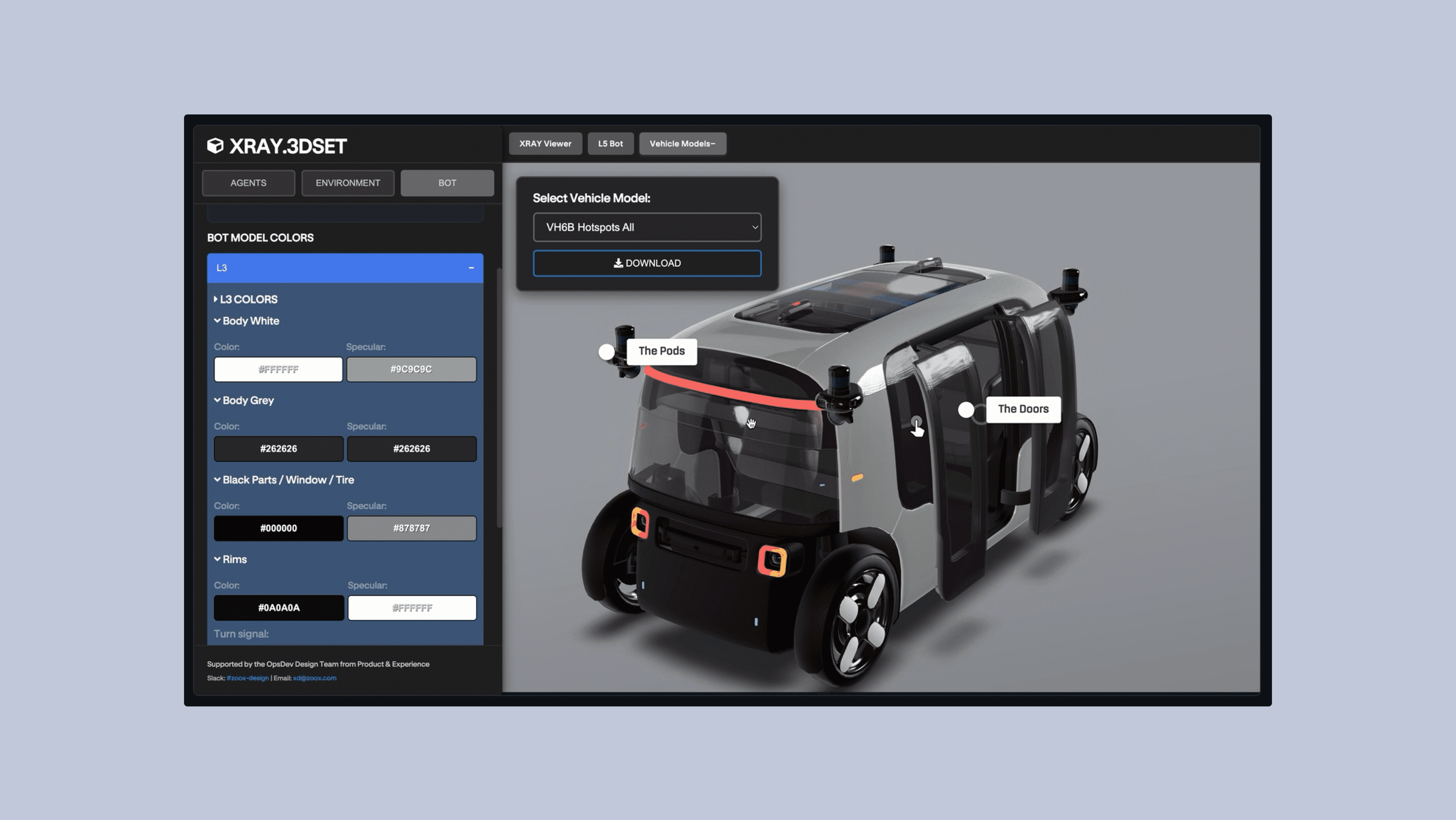
Task: Click the OpsDev Design Team support text
Action: pos(318,664)
